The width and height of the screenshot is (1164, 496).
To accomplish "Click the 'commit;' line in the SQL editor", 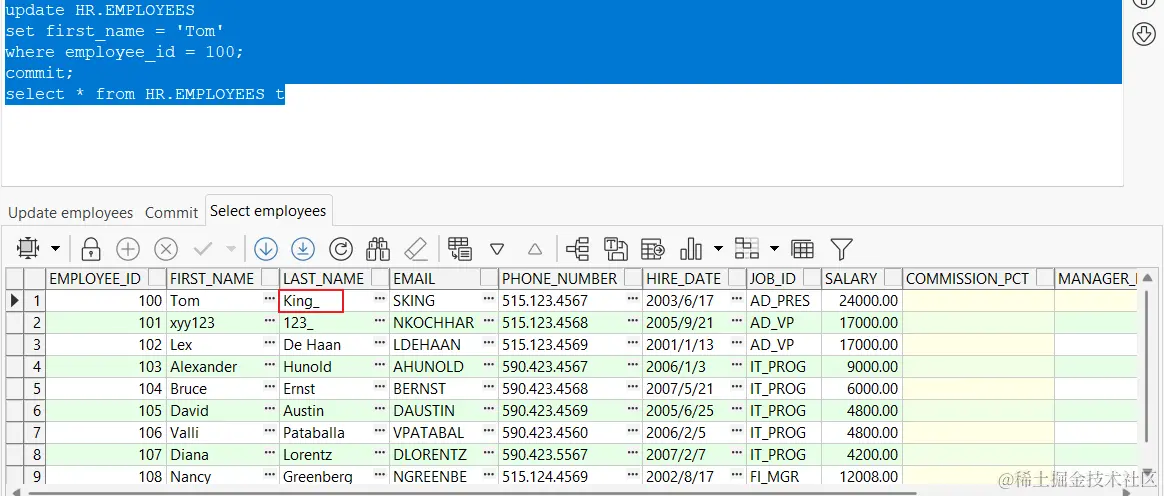I will point(39,74).
